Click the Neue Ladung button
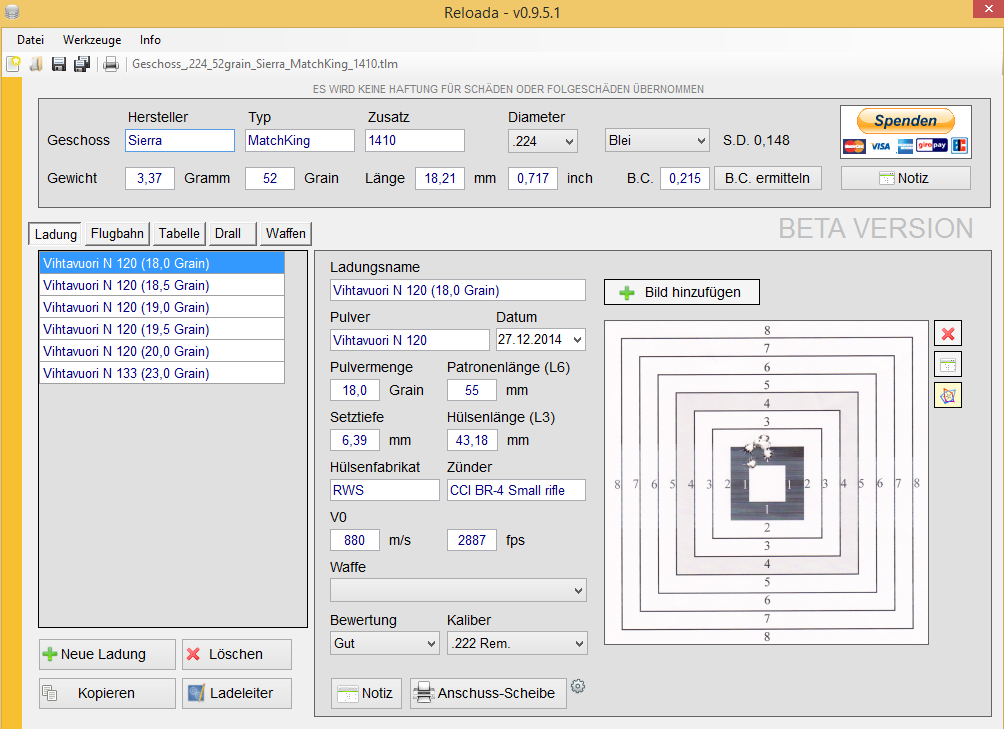This screenshot has width=1004, height=729. pyautogui.click(x=107, y=654)
